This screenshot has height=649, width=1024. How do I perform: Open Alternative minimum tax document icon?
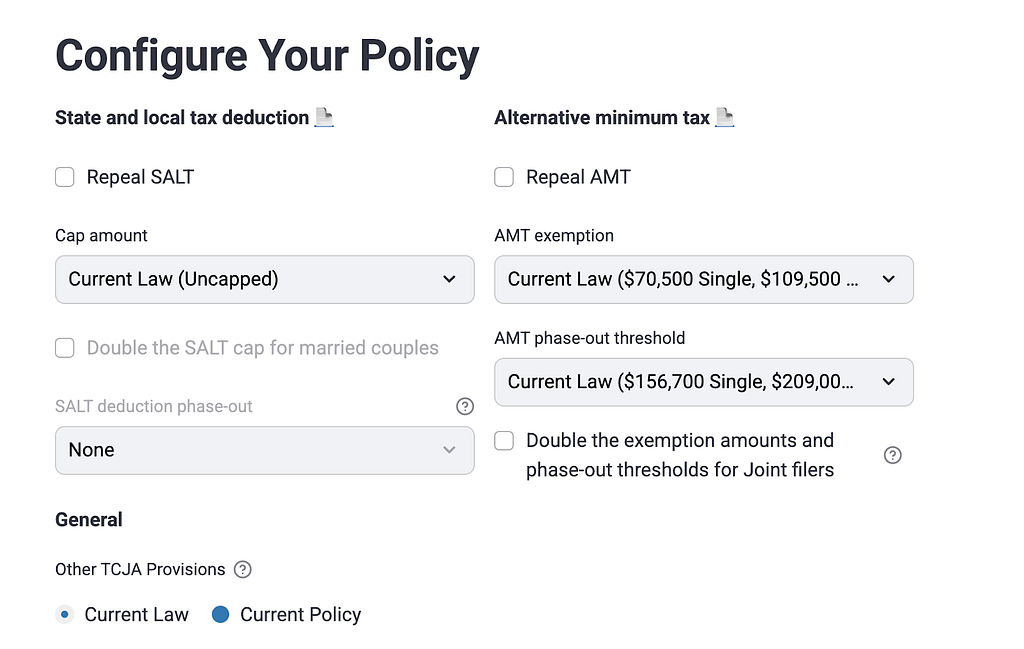coord(724,118)
